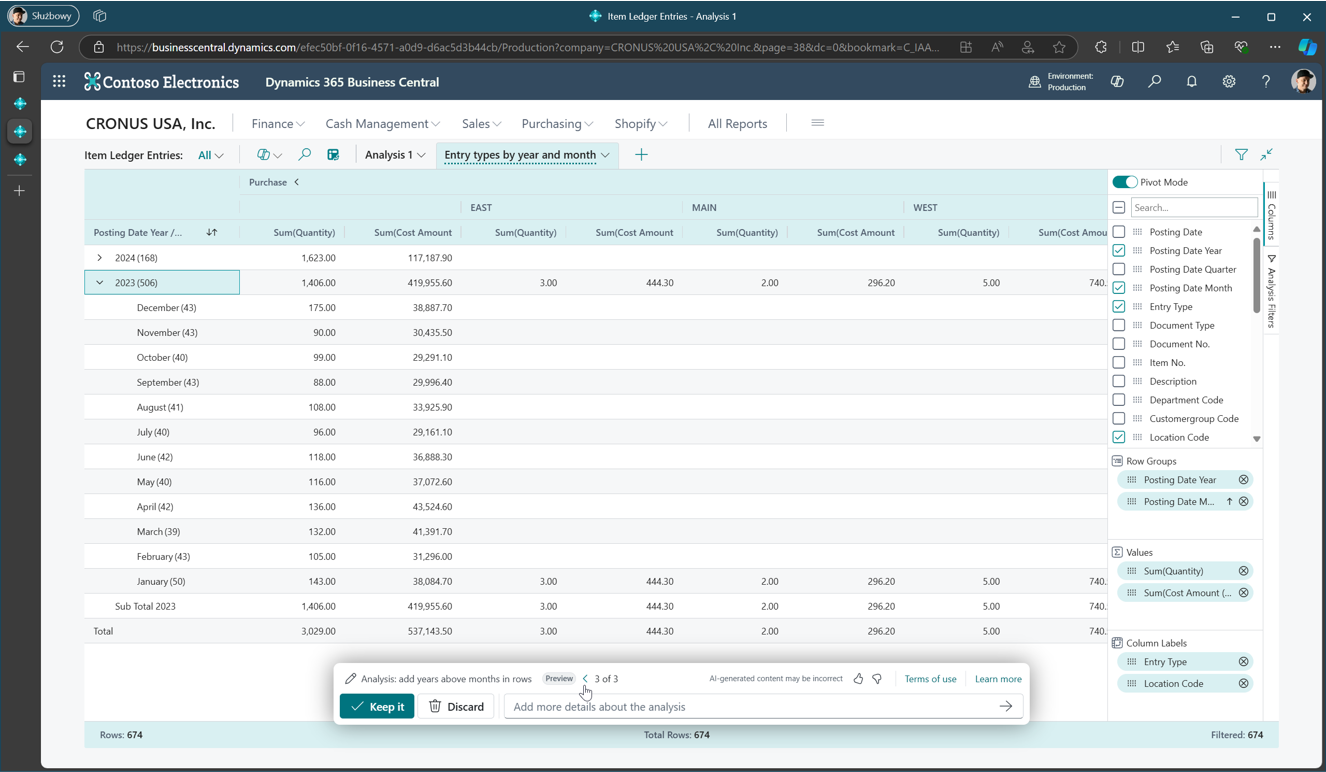Expand the 2024 (168) row group
Screen dimensions: 1326x772
tap(99, 258)
